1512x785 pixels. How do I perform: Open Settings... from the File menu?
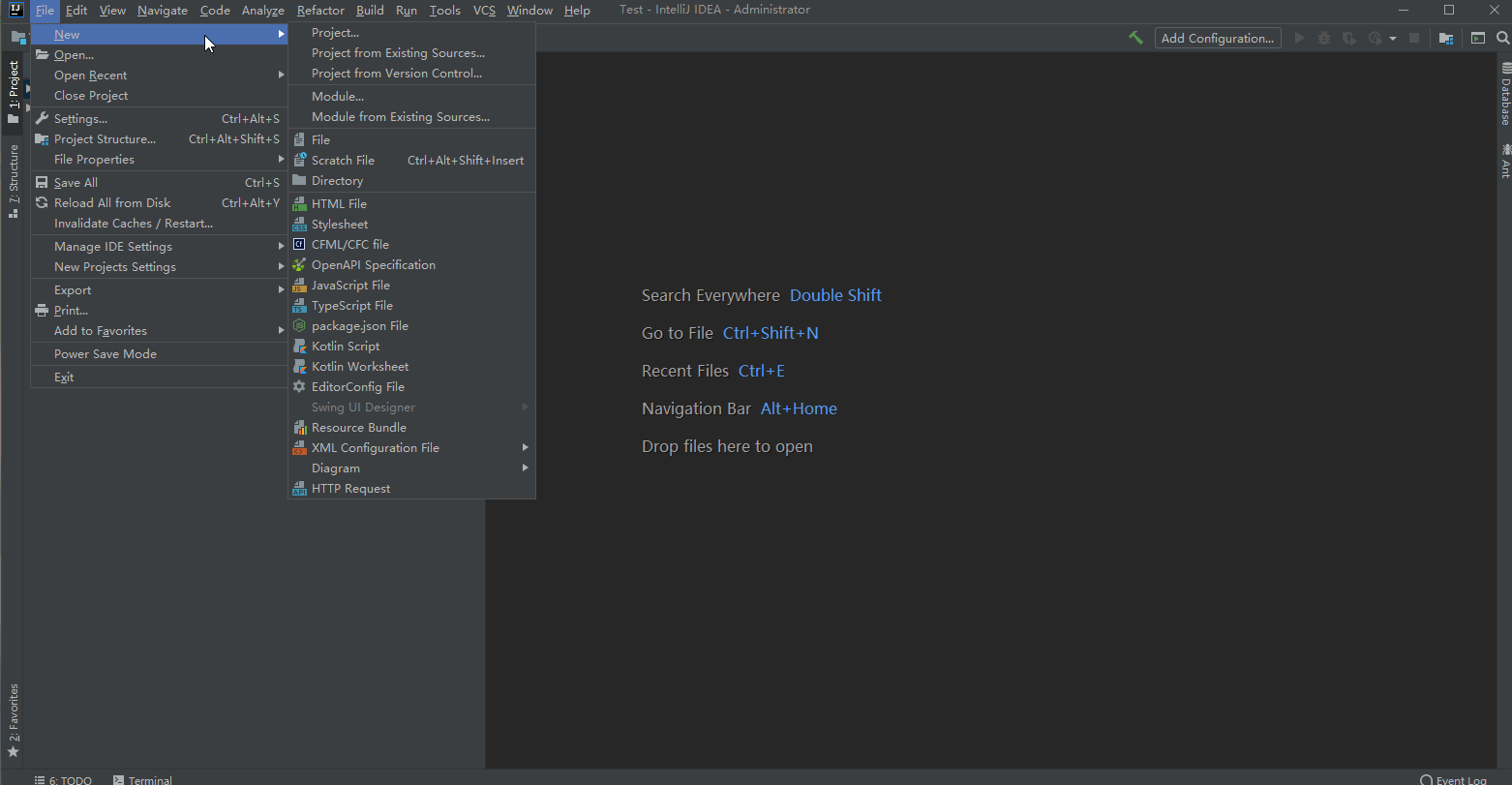click(x=160, y=119)
